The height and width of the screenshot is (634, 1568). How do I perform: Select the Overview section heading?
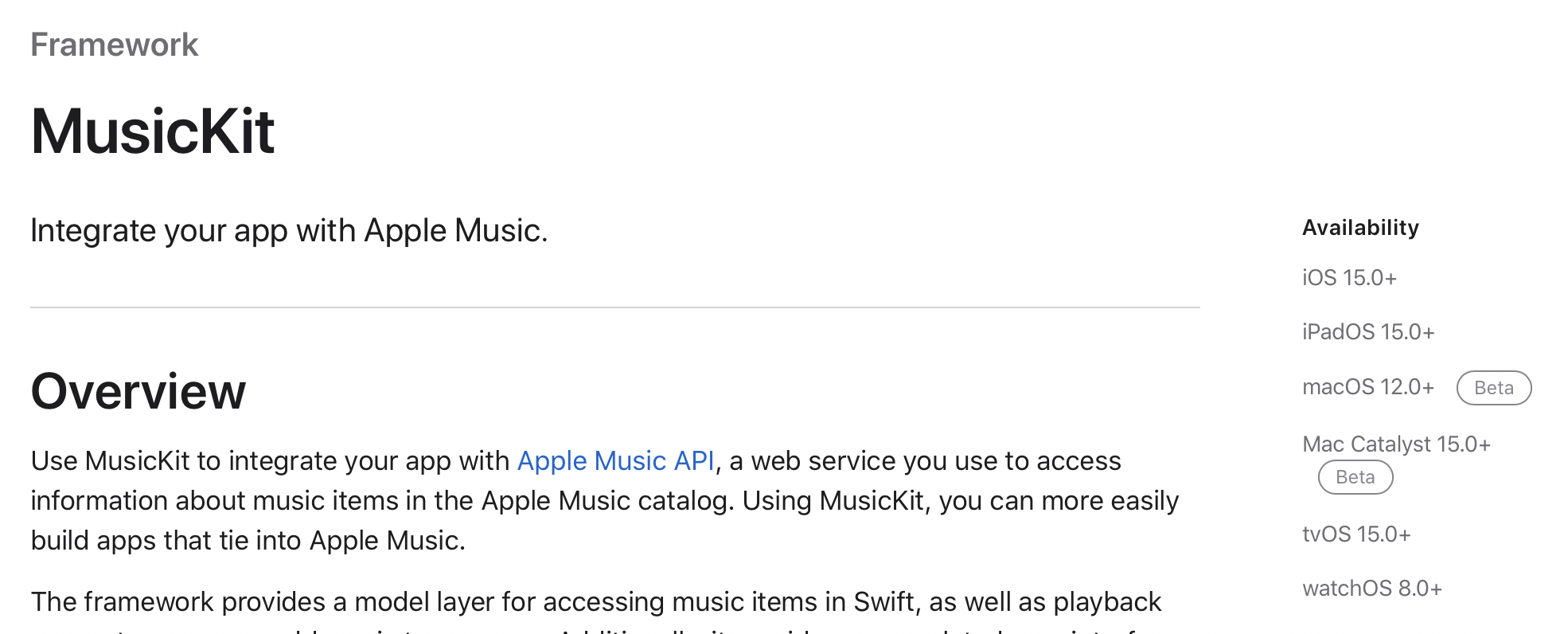(x=138, y=392)
